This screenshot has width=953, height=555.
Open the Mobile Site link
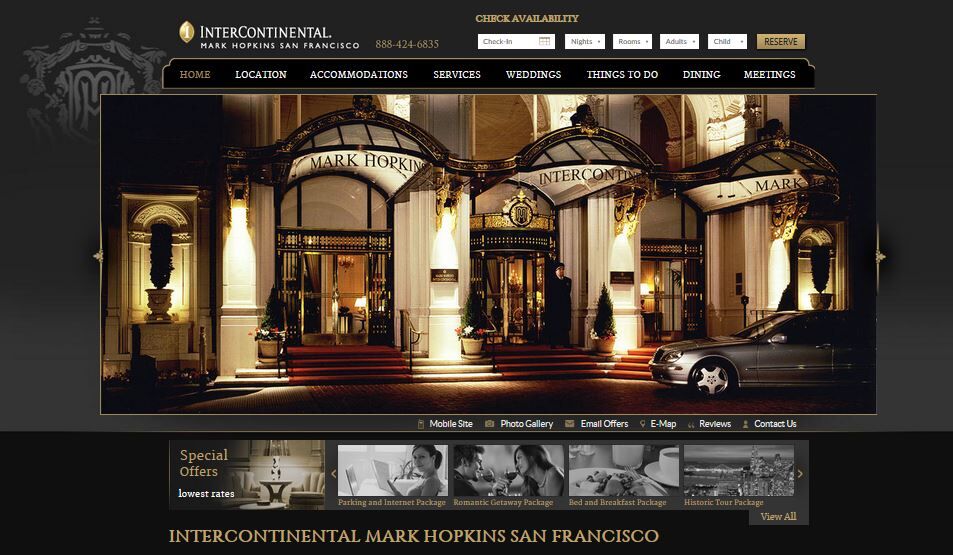click(x=451, y=424)
